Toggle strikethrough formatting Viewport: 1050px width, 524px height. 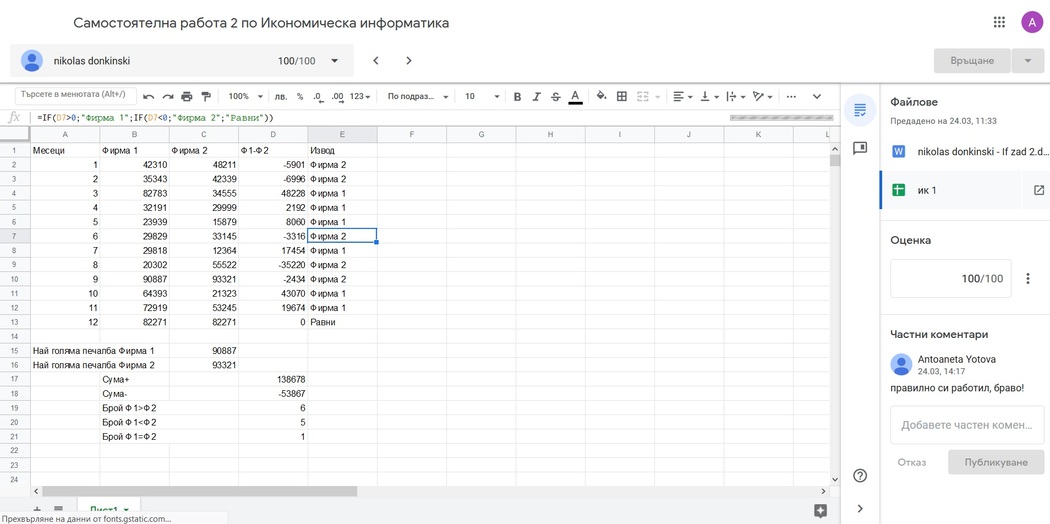(556, 97)
